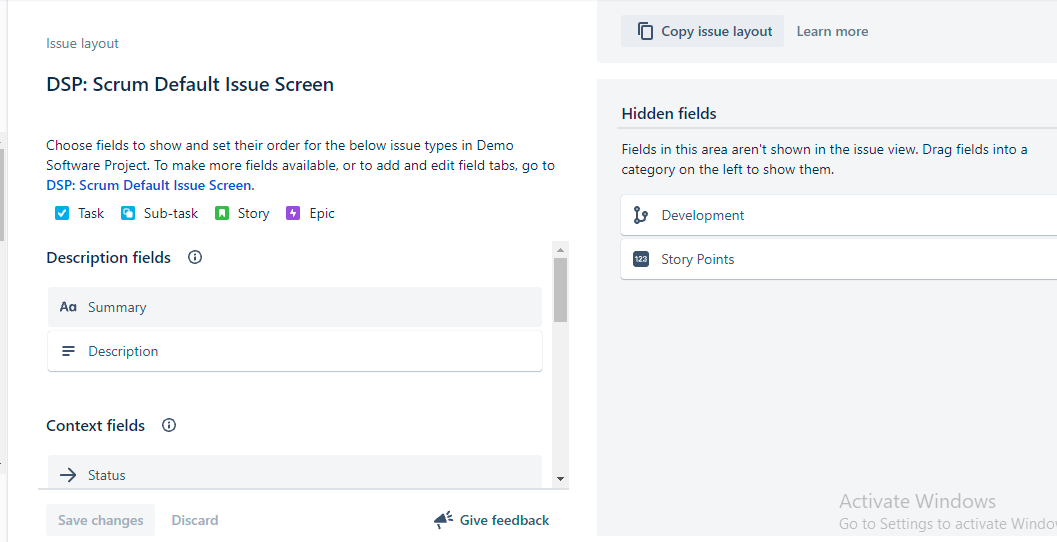Click the blue Task checkbox icon
The image size is (1057, 542).
point(62,214)
